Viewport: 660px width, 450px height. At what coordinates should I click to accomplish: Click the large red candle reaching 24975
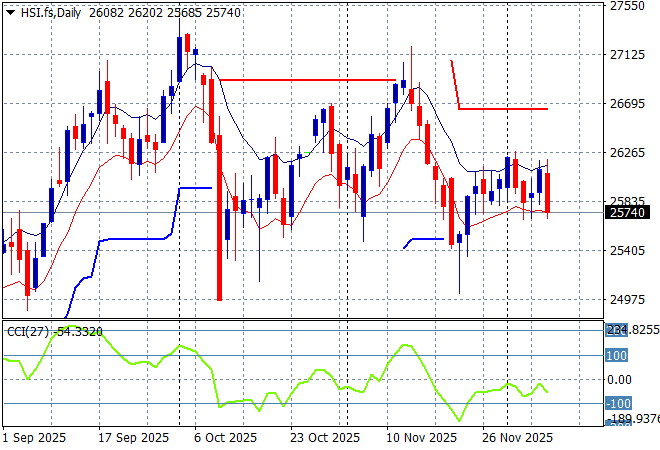(219, 218)
